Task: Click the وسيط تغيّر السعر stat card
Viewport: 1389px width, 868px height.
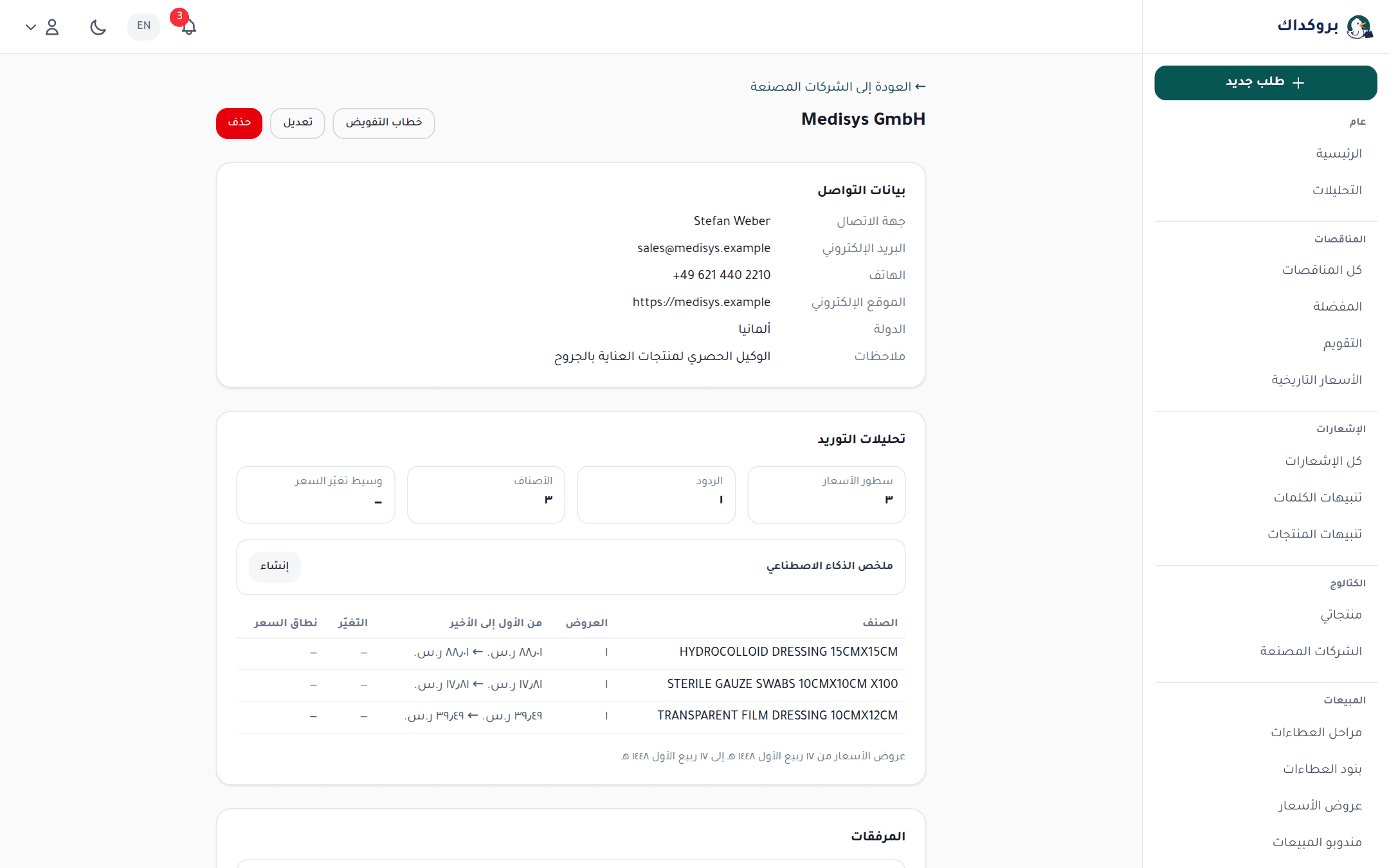Action: pos(316,494)
